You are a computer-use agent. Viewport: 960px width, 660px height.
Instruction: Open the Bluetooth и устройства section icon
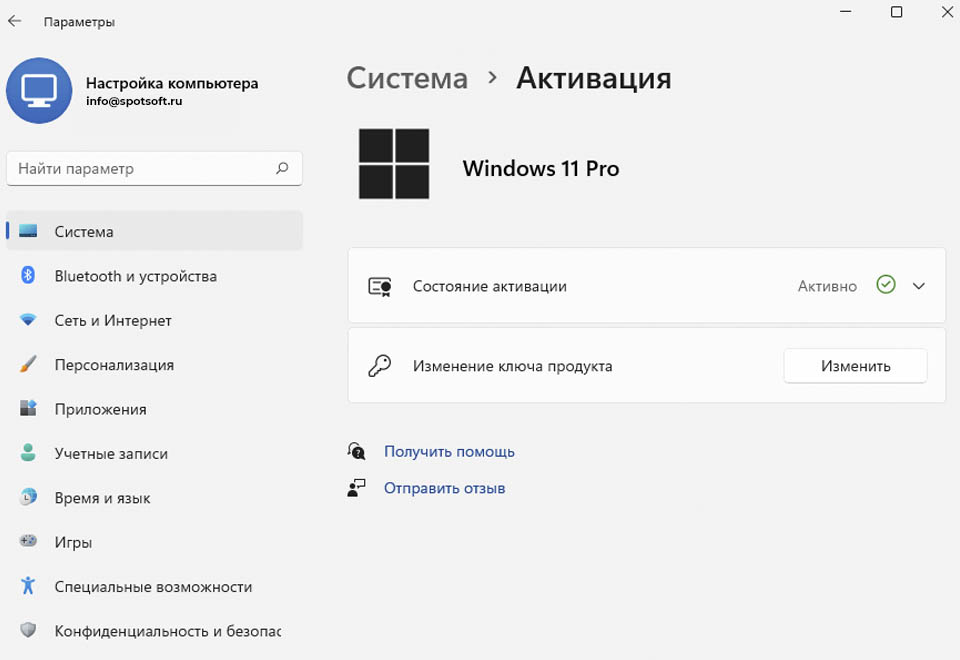pos(27,276)
